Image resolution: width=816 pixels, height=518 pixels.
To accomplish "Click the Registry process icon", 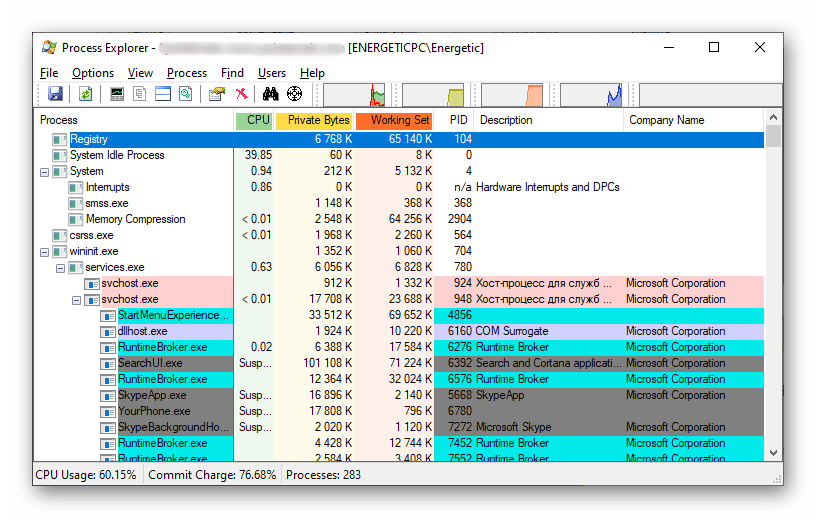I will pyautogui.click(x=60, y=140).
